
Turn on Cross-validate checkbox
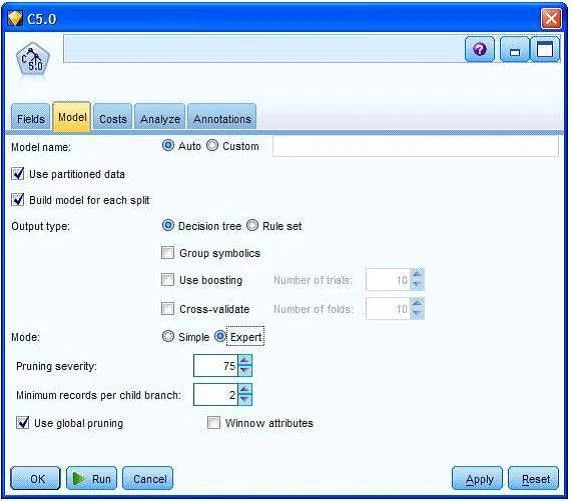(167, 309)
